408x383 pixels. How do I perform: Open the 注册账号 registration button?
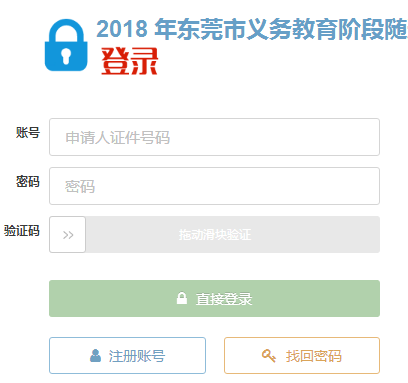tap(127, 355)
